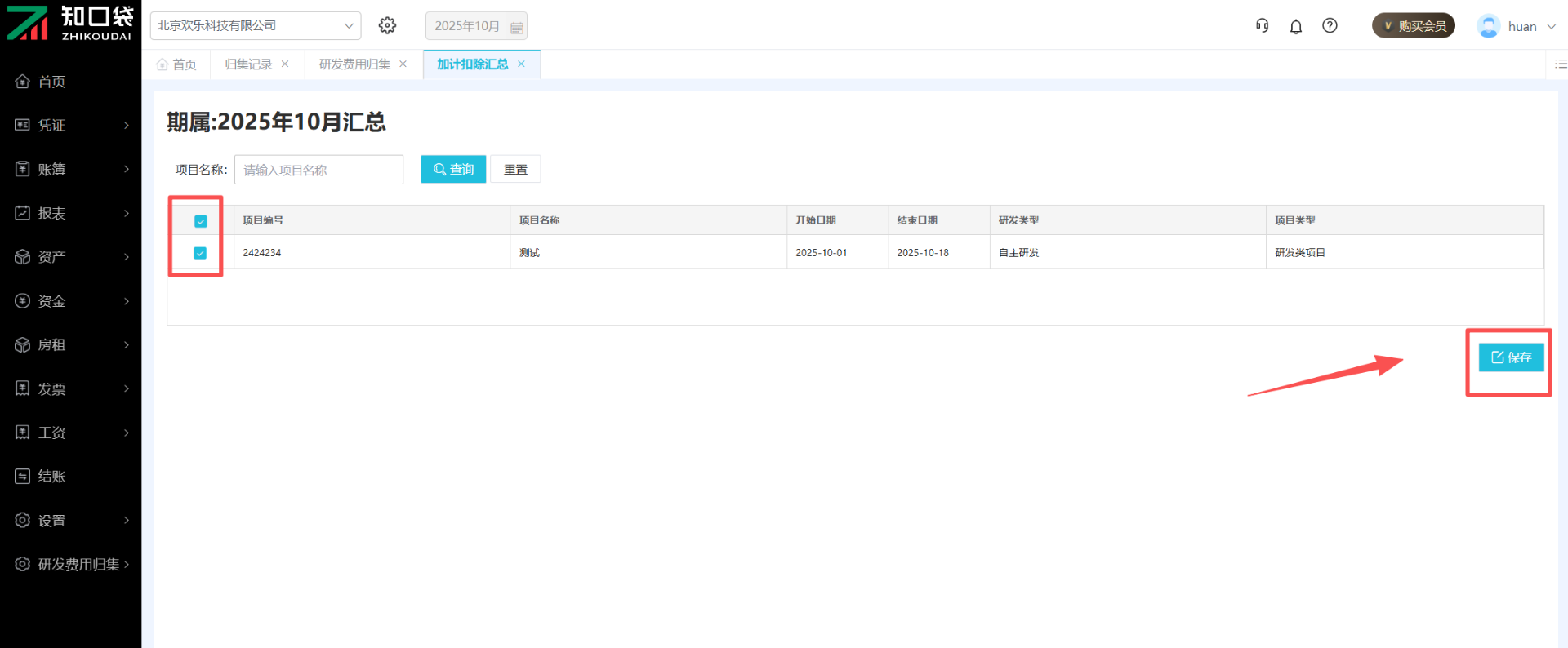Switch to the 首页 tab
The image size is (1568, 648).
[x=177, y=64]
